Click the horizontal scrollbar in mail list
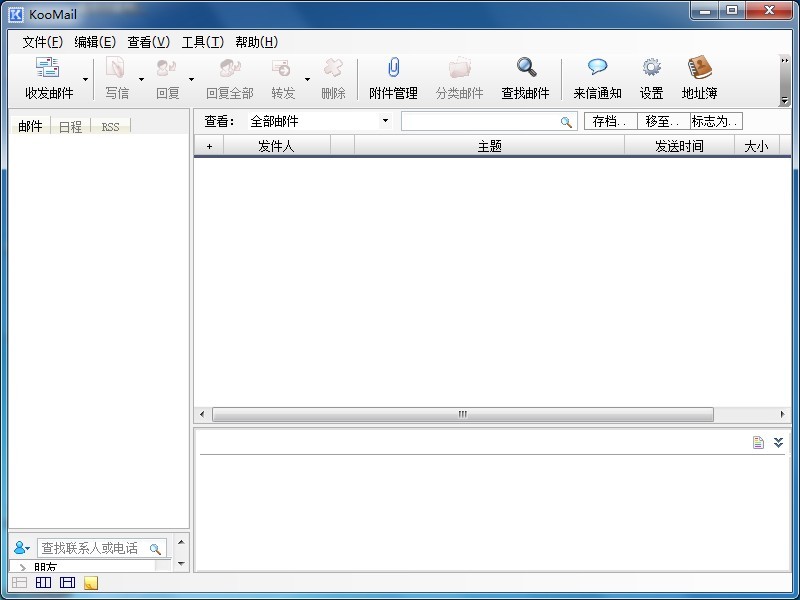 [462, 414]
